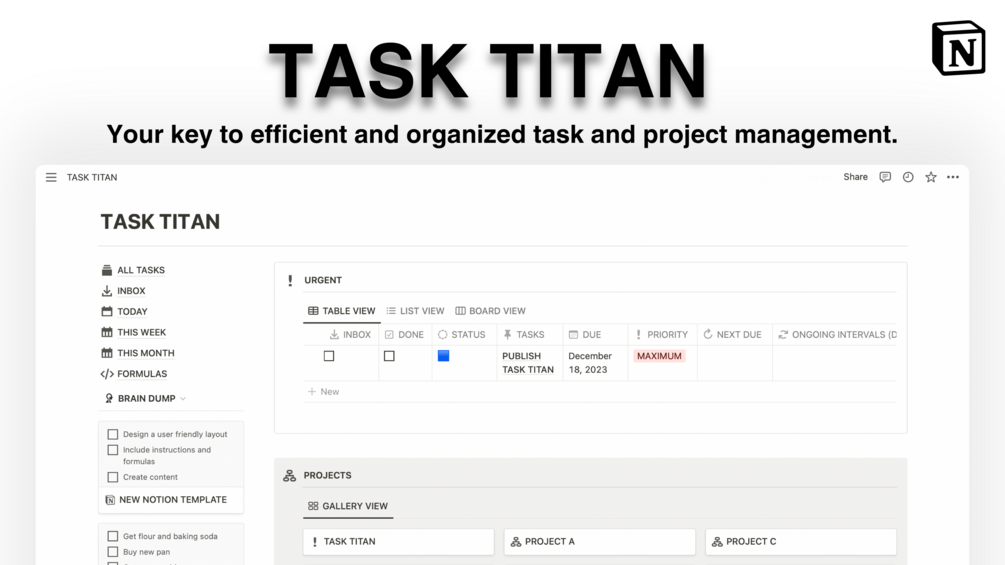Open the THIS WEEK page link
1005x565 pixels.
click(x=142, y=332)
